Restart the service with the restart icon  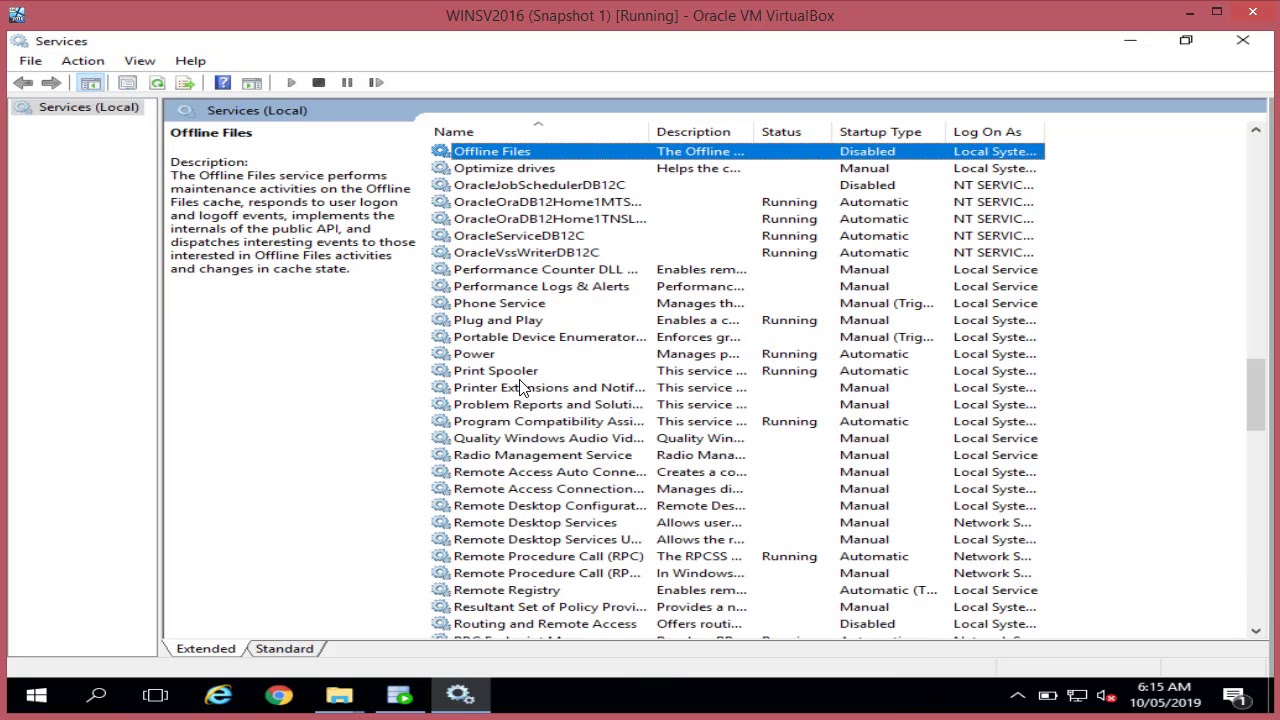click(376, 83)
